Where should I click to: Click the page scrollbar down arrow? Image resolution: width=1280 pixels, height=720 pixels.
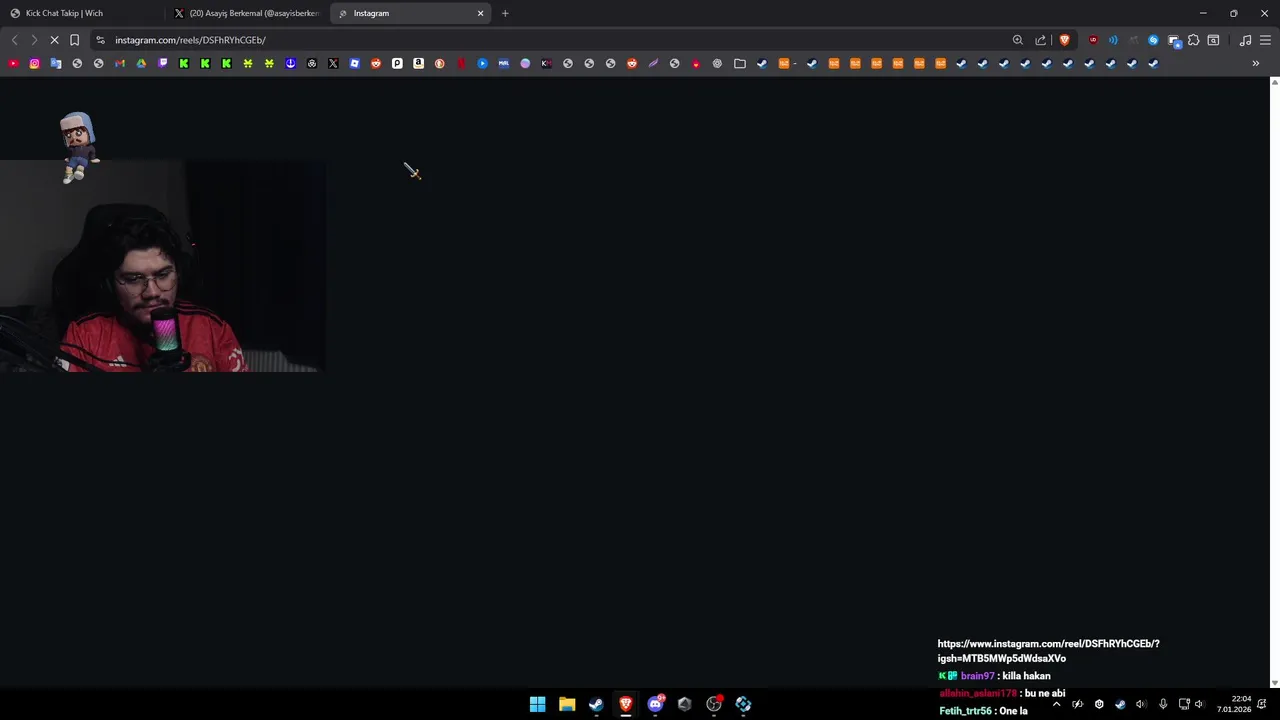point(1274,683)
